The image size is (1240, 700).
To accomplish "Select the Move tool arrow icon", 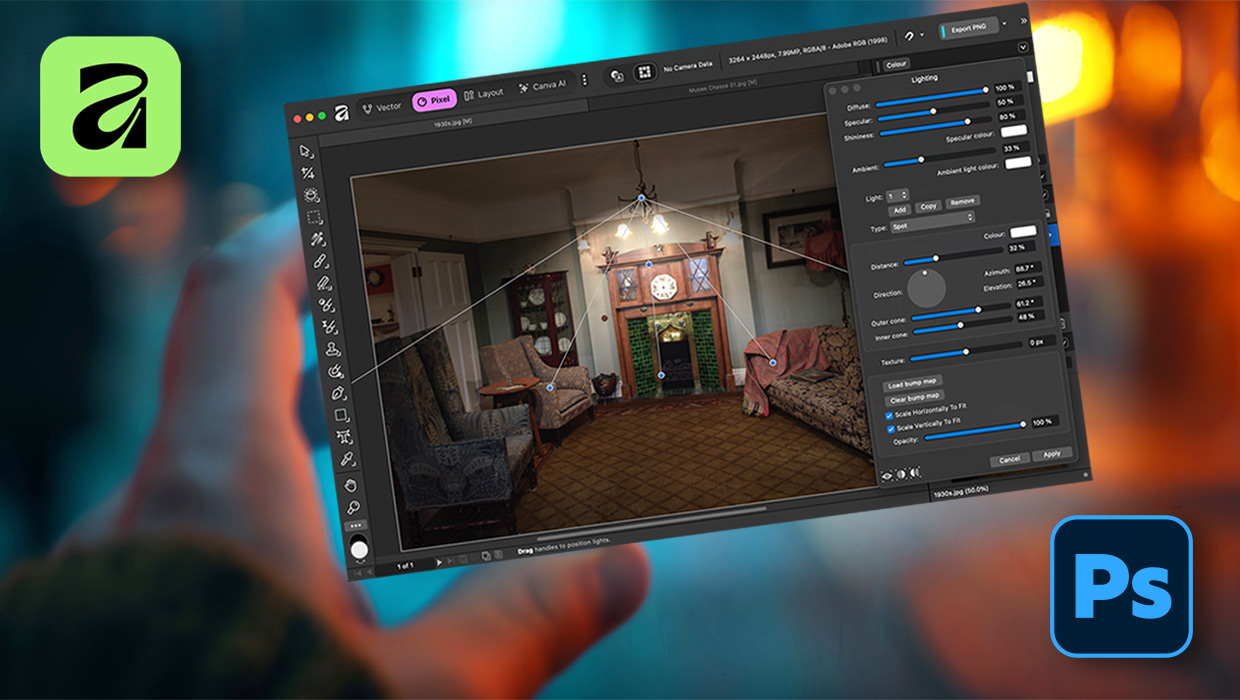I will click(x=306, y=151).
